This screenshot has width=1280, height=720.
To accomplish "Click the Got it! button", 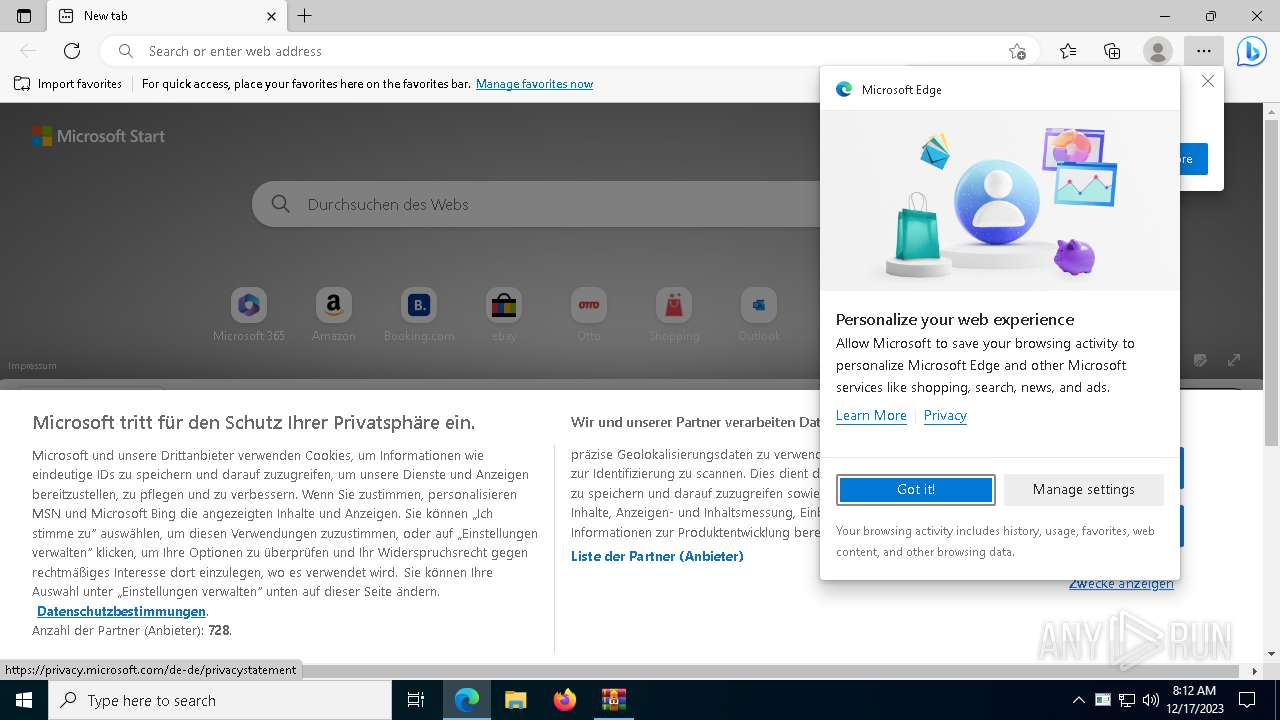I will 916,489.
